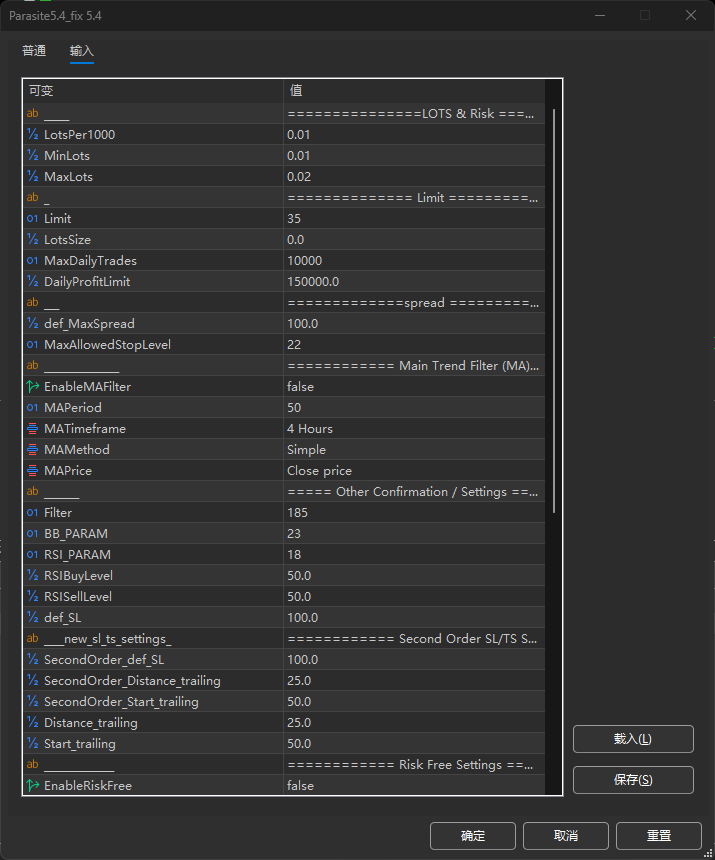The height and width of the screenshot is (860, 715).
Task: Click the colored icon beside MAMethod
Action: click(32, 450)
